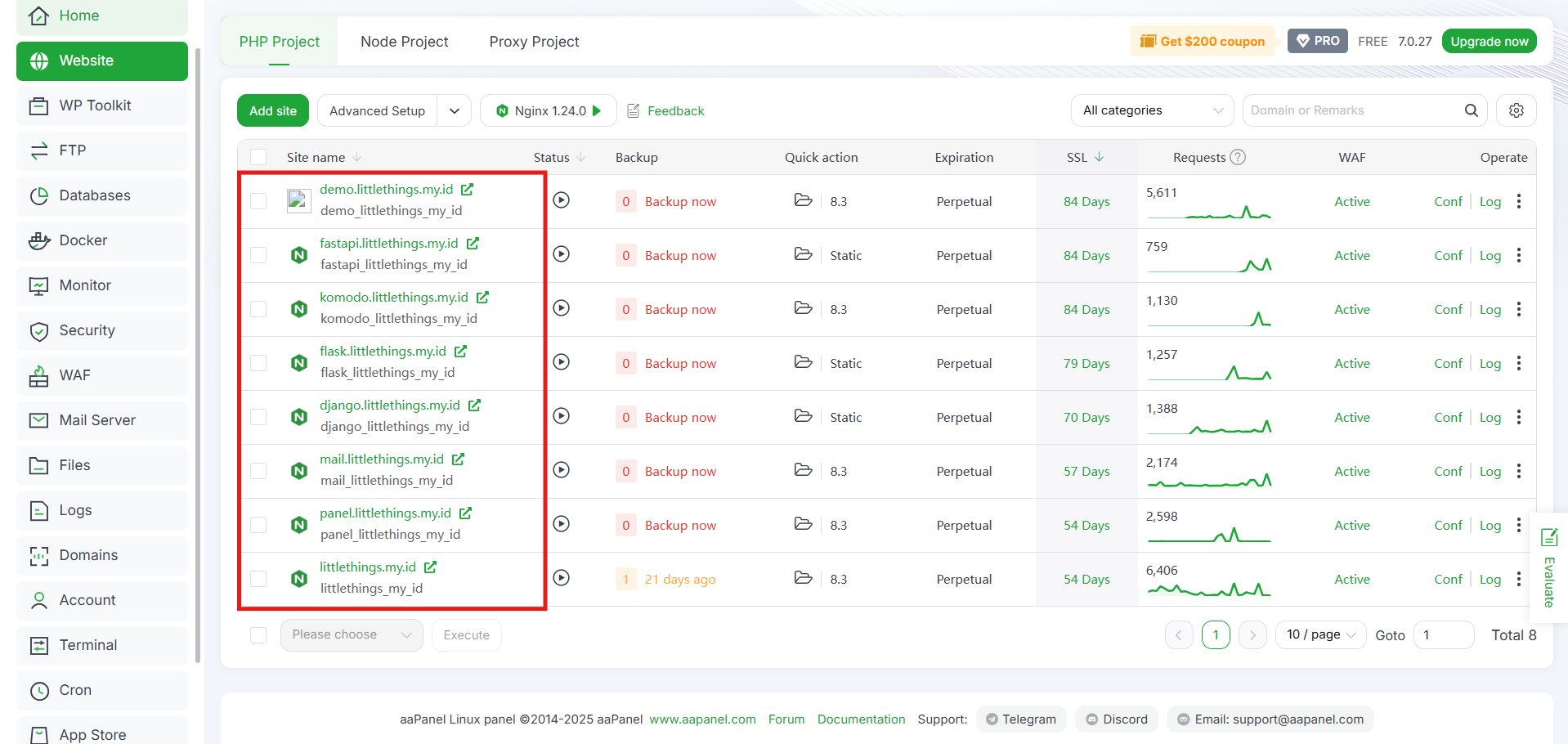The width and height of the screenshot is (1568, 744).
Task: Toggle running status of fastapi.littlethings.my.id site
Action: [x=561, y=254]
